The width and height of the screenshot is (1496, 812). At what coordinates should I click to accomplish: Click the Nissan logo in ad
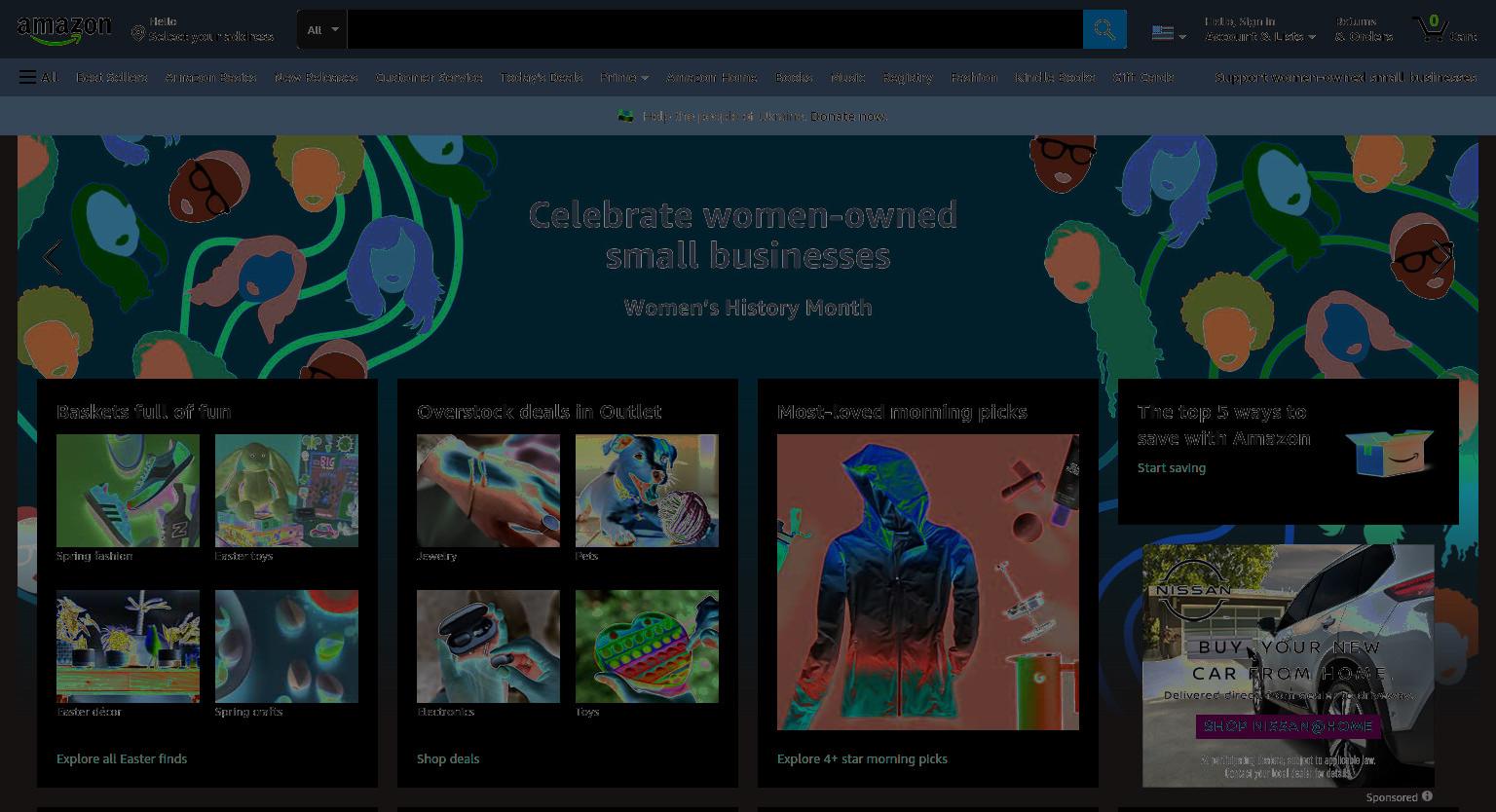coord(1194,590)
